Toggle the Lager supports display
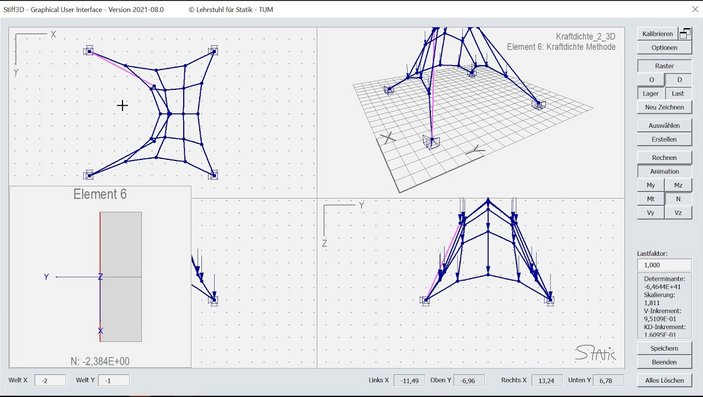The width and height of the screenshot is (703, 397). tap(650, 93)
